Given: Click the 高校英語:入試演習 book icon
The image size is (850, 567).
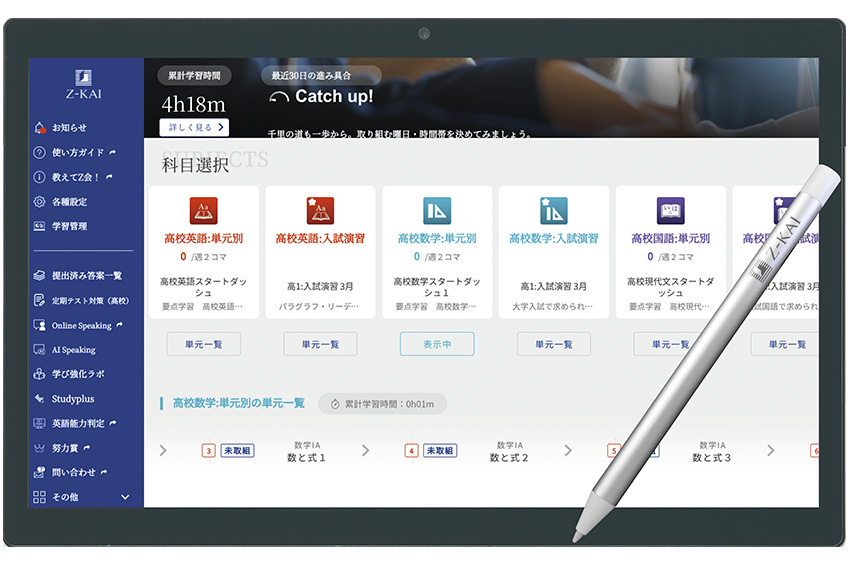Looking at the screenshot, I should [320, 211].
